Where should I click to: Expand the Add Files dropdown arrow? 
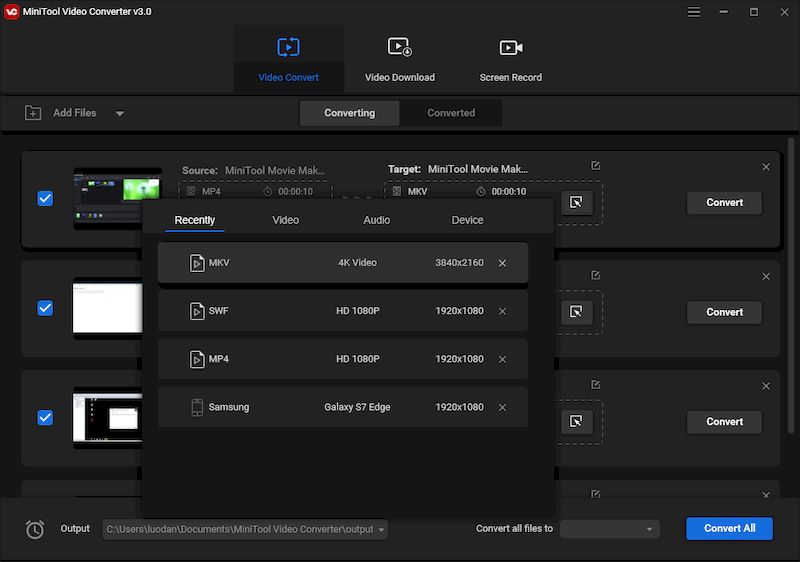click(x=119, y=113)
